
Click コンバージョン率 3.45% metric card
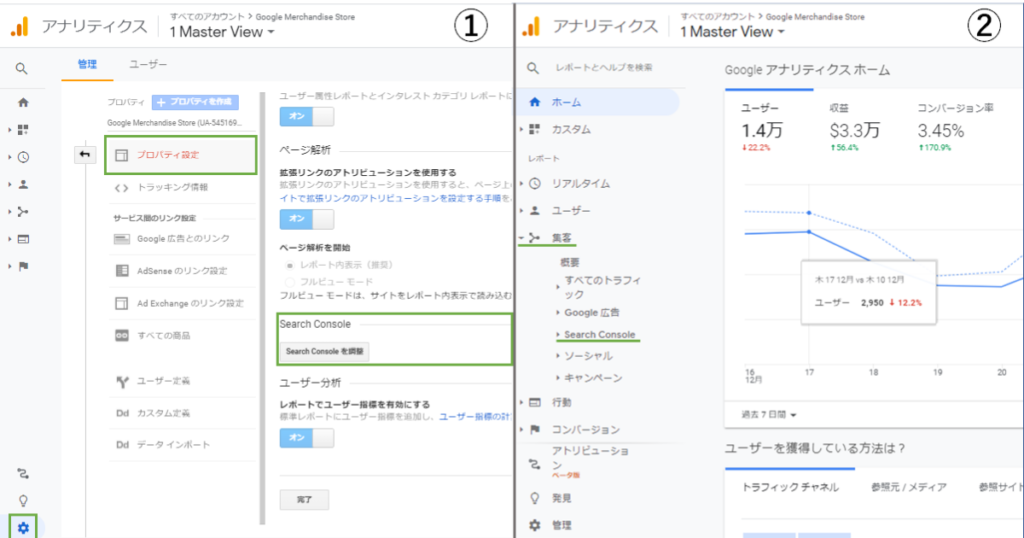point(955,128)
